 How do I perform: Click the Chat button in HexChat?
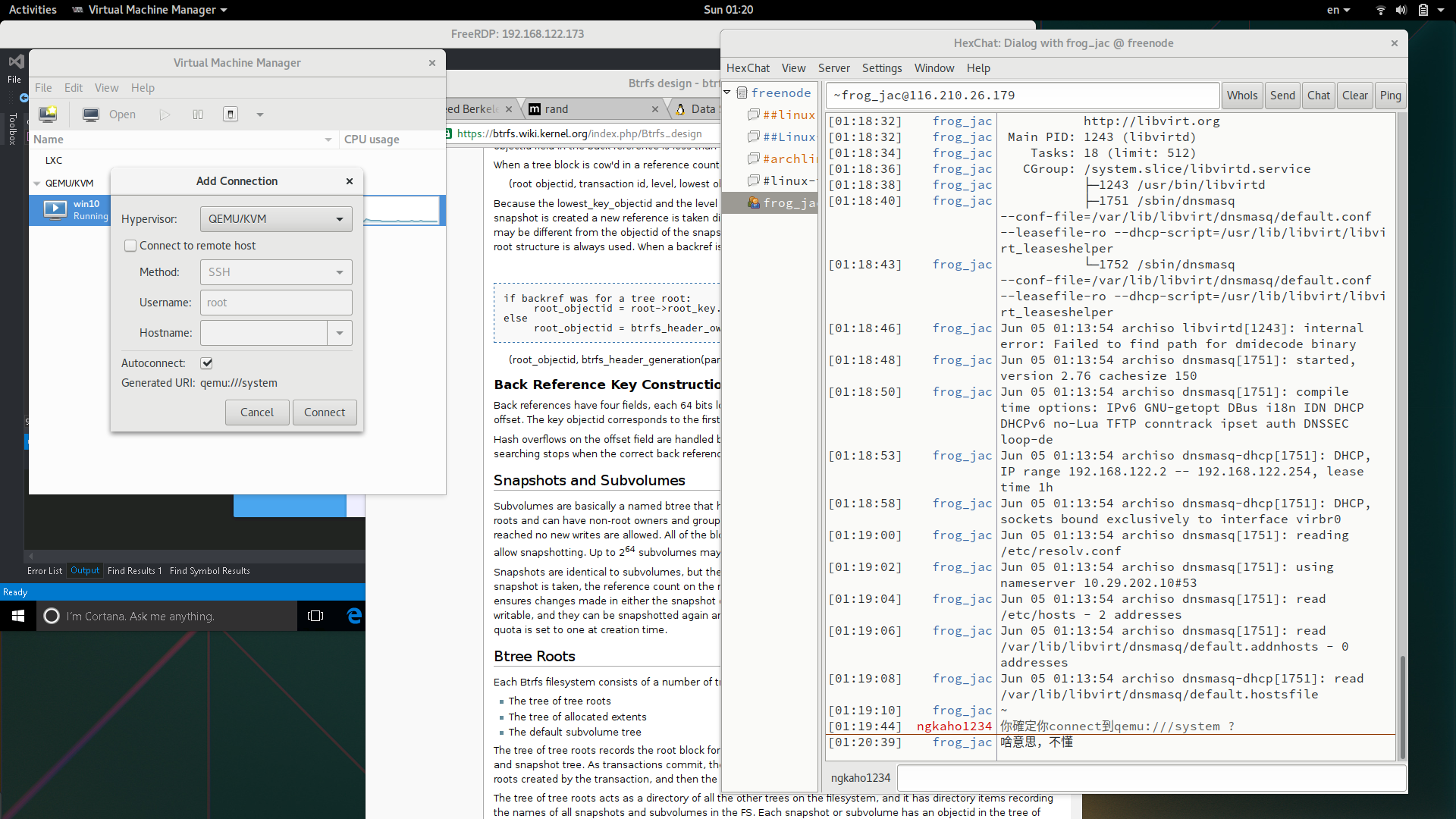[x=1319, y=96]
